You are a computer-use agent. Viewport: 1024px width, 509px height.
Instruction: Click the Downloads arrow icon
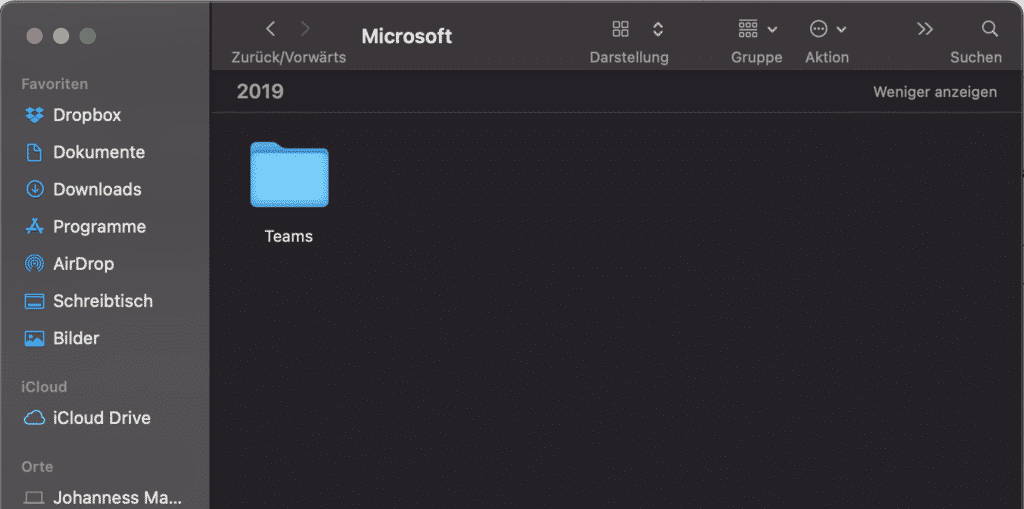pyautogui.click(x=34, y=189)
